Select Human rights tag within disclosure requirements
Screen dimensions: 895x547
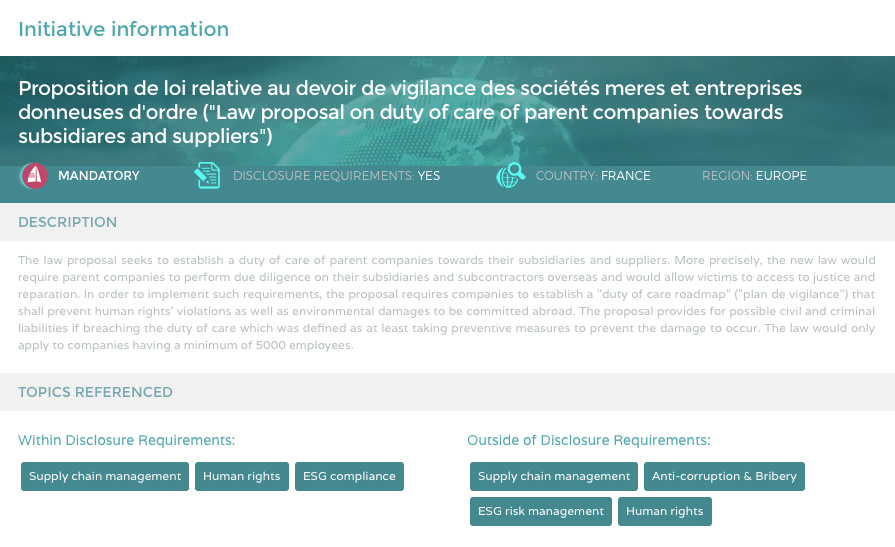click(241, 476)
